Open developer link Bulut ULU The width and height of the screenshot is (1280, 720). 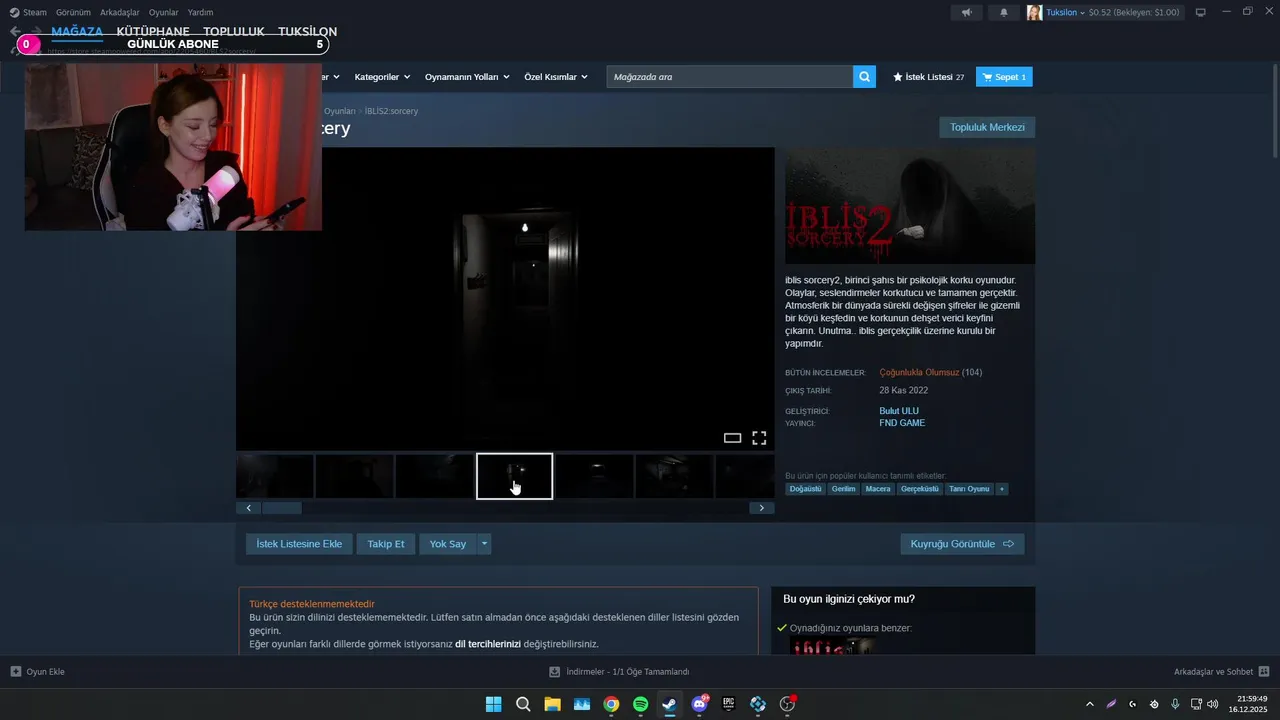pos(899,411)
